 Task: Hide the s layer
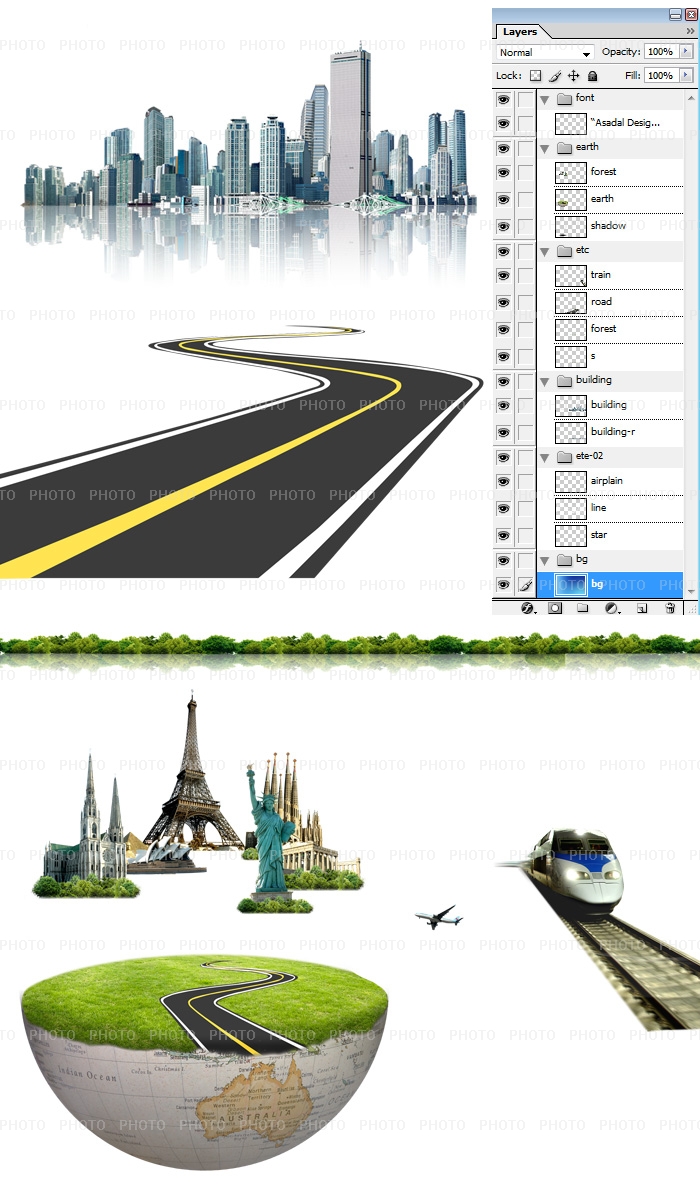(x=503, y=356)
